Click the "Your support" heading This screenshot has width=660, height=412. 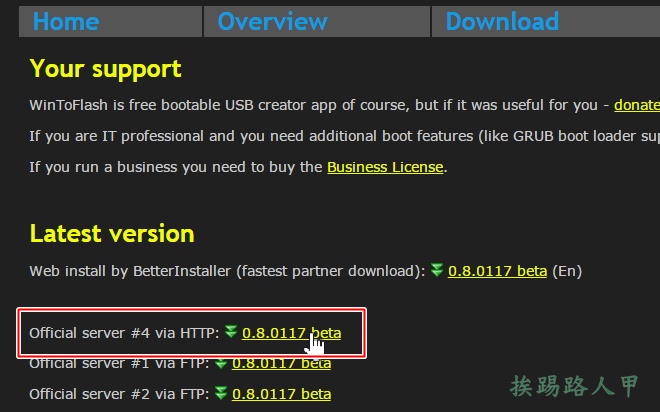click(x=105, y=68)
